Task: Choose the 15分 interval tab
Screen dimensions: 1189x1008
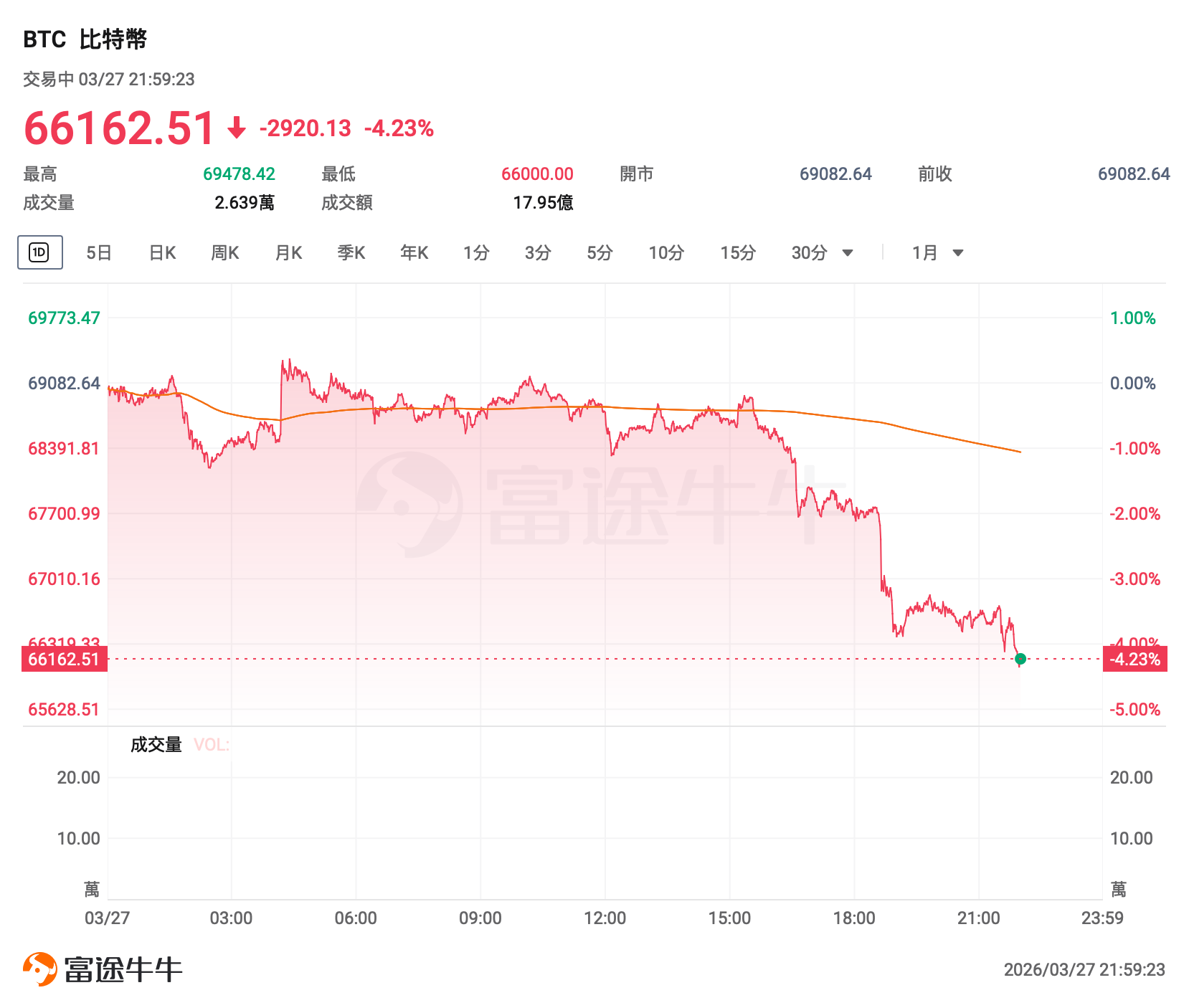Action: point(738,253)
